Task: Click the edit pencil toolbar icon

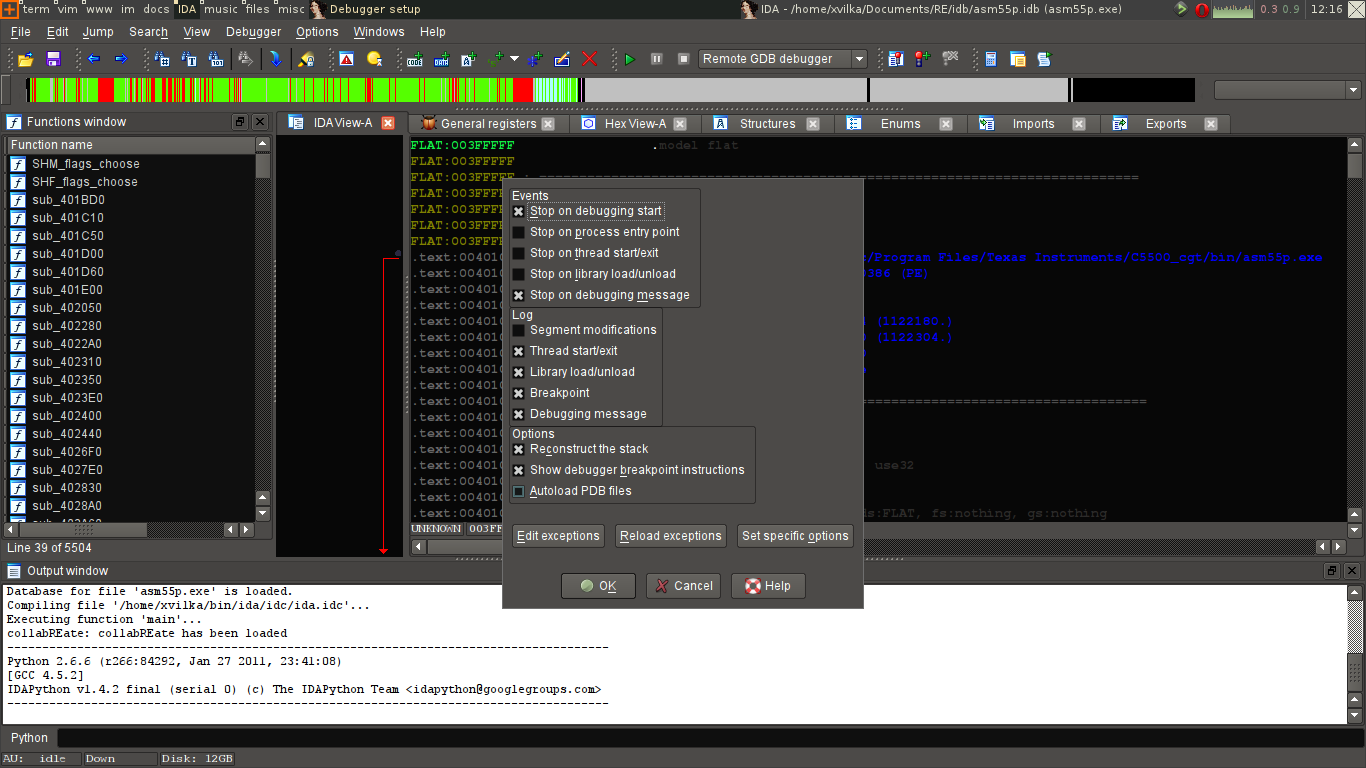Action: [x=562, y=59]
